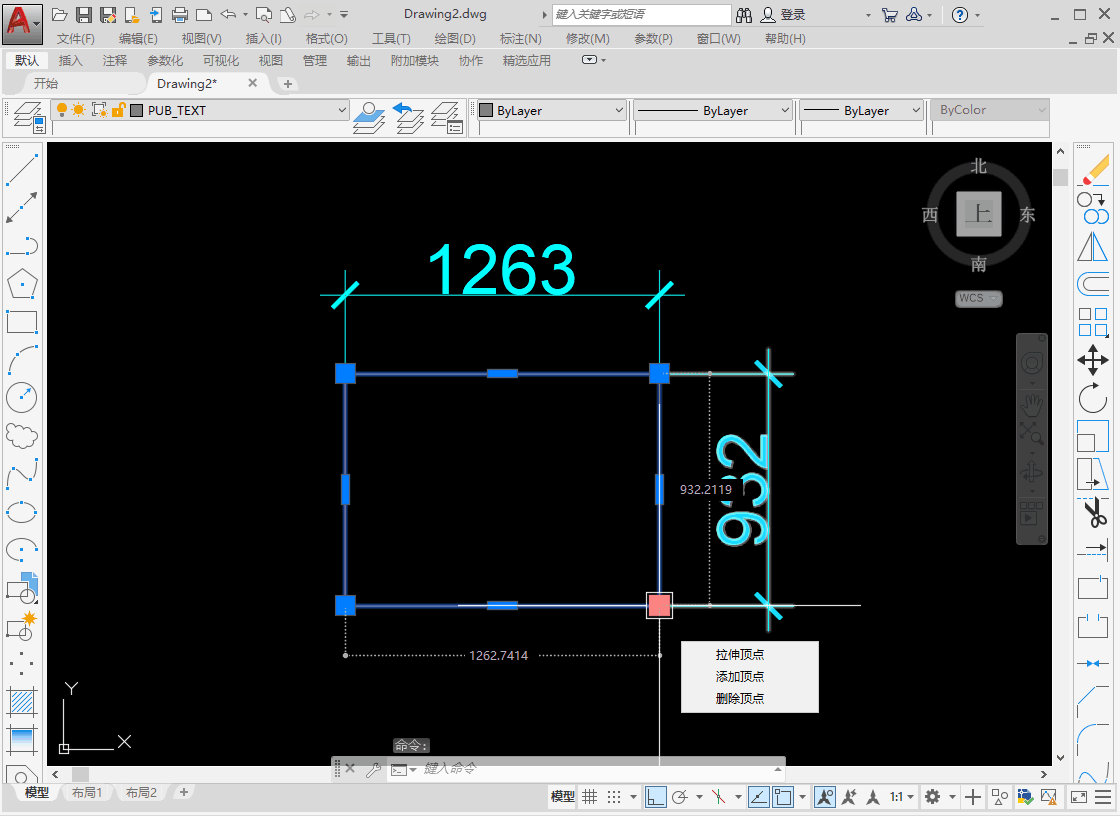1120x816 pixels.
Task: Toggle 2D object snap in status bar
Action: click(x=783, y=797)
